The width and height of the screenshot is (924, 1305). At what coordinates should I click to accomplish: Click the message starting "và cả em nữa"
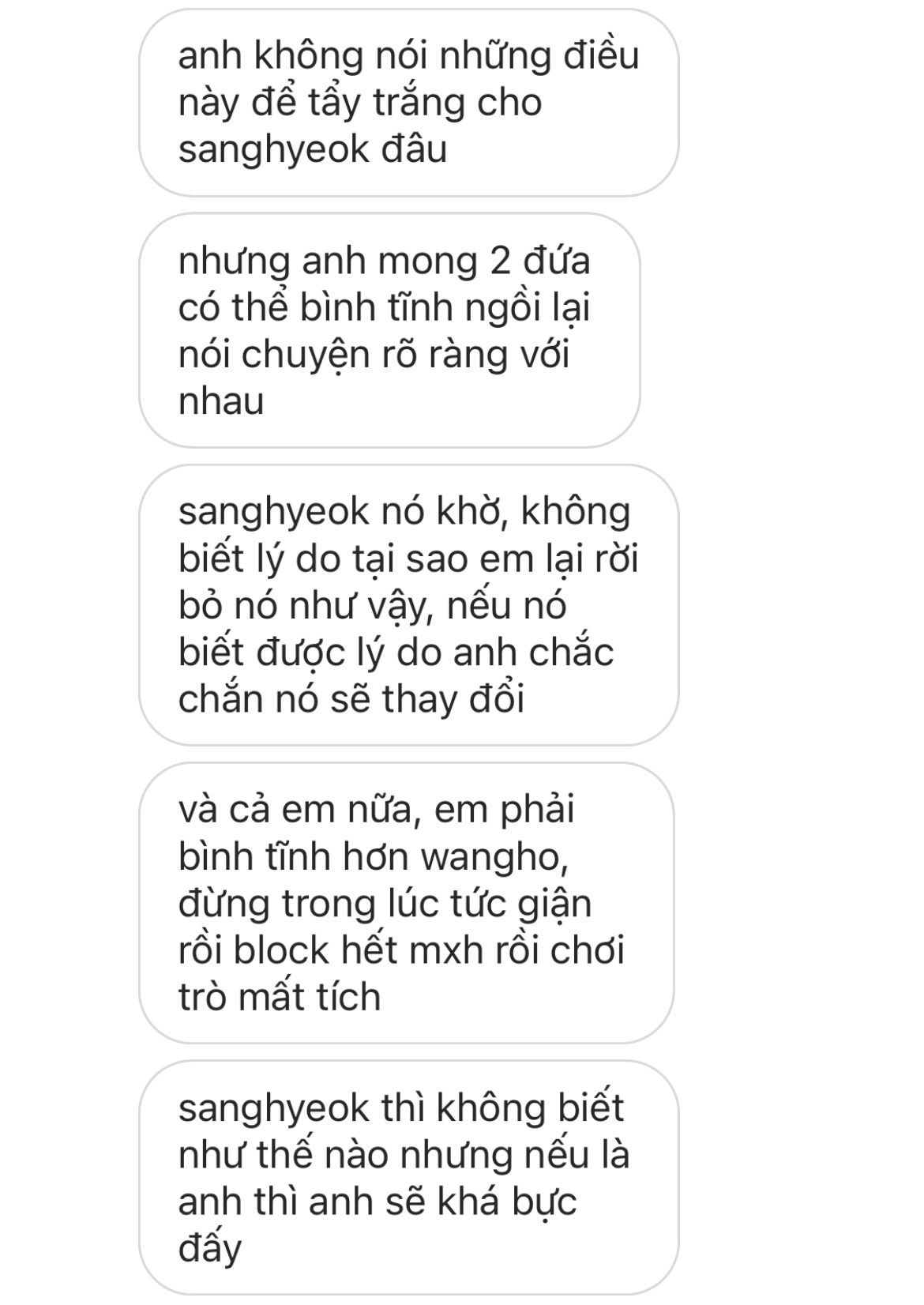click(x=407, y=903)
